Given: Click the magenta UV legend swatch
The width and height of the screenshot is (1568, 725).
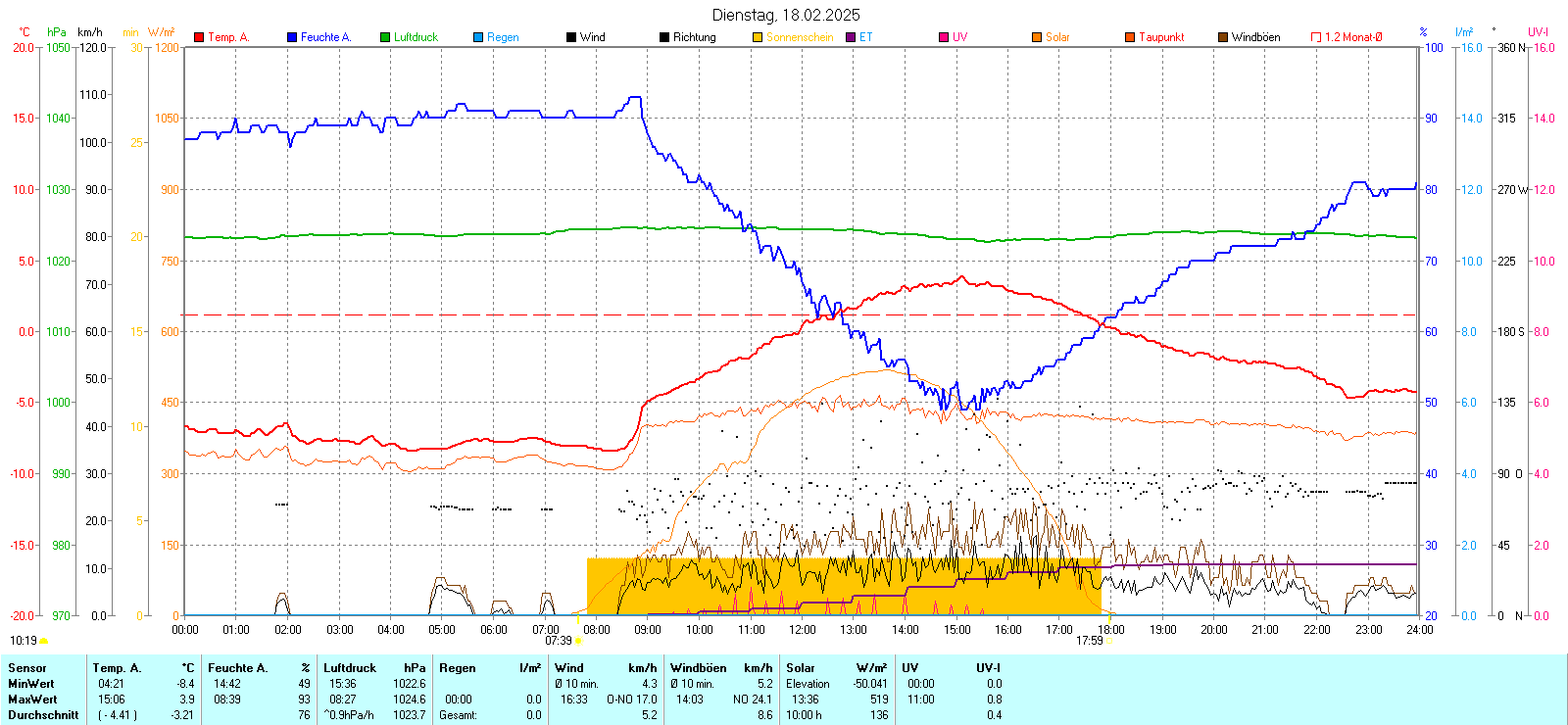Looking at the screenshot, I should coord(944,37).
